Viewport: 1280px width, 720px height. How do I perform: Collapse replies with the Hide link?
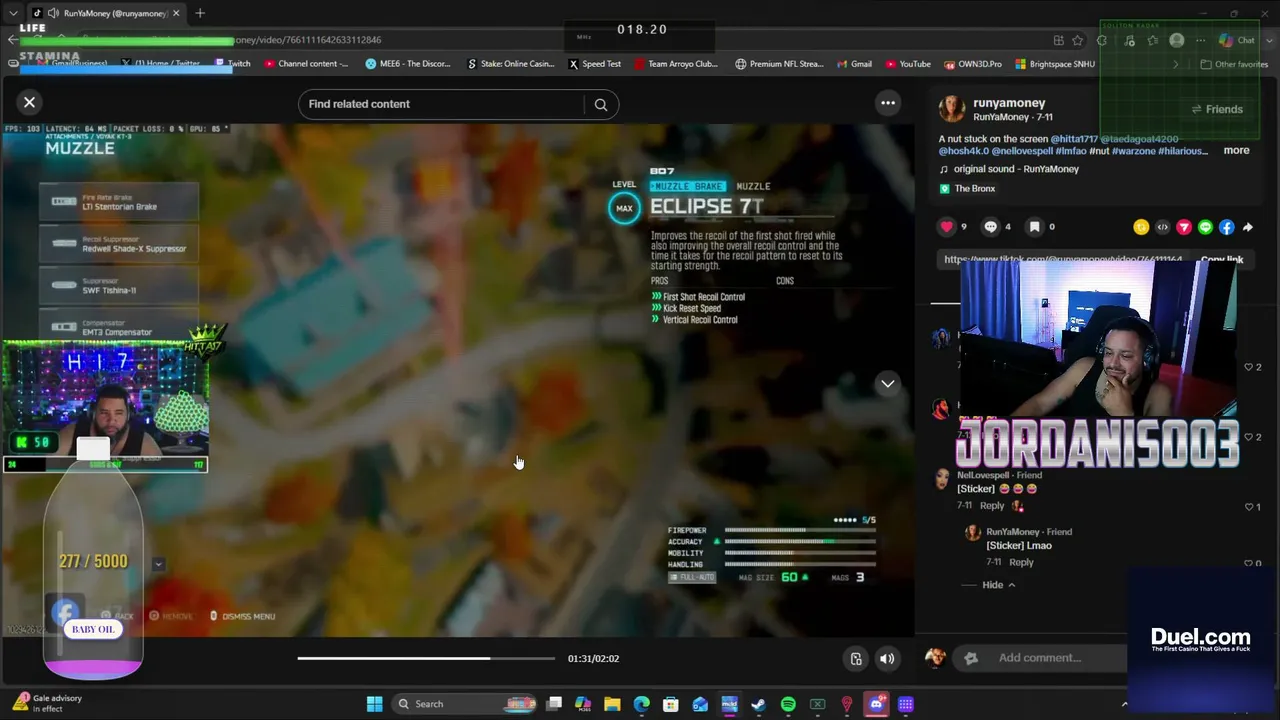coord(998,585)
